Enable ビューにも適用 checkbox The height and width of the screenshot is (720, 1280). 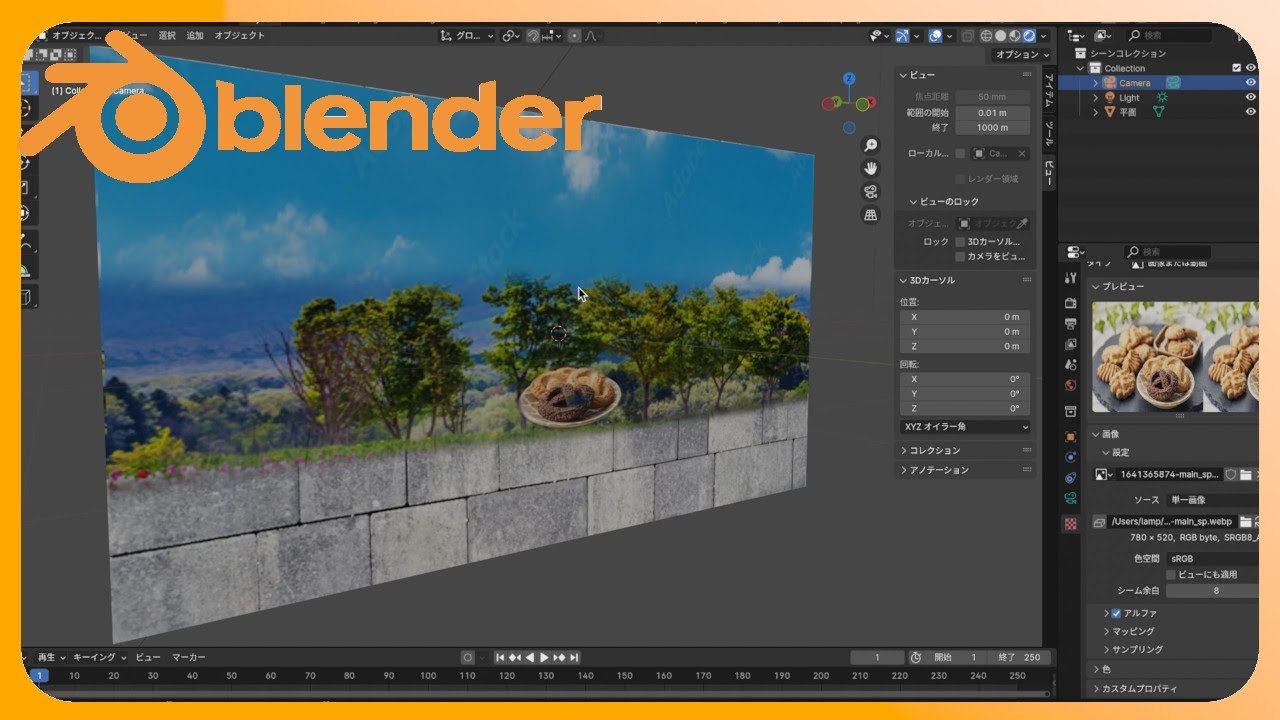point(1172,575)
